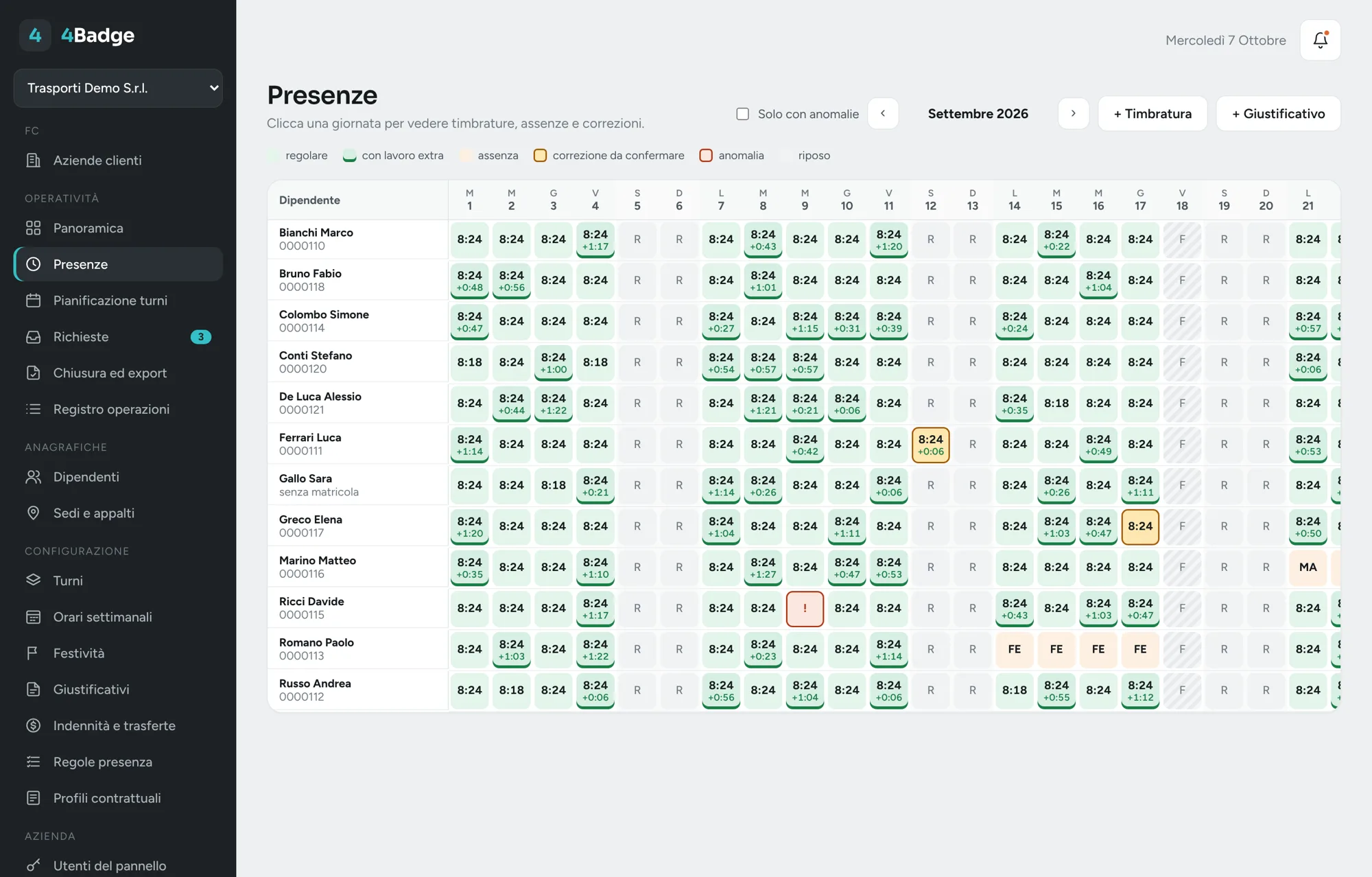Click the Richieste inbox icon
The width and height of the screenshot is (1372, 877).
tap(33, 337)
